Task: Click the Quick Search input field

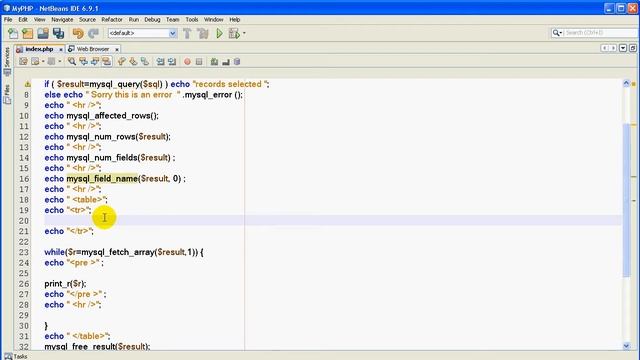Action: pos(601,33)
